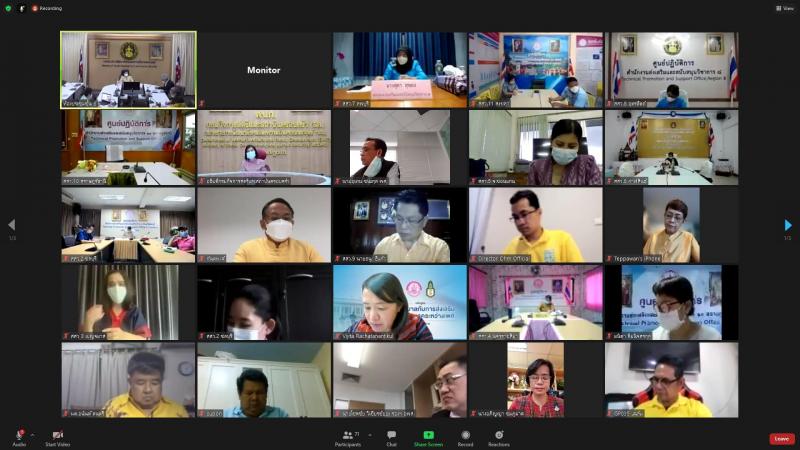The height and width of the screenshot is (450, 800).
Task: Select the tile of the woman in a hijab
Action: tap(400, 70)
